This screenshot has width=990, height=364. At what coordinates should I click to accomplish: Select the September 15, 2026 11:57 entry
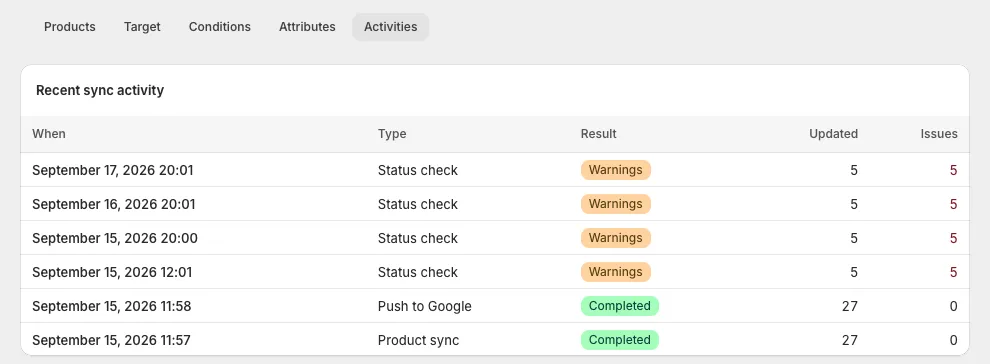click(495, 339)
